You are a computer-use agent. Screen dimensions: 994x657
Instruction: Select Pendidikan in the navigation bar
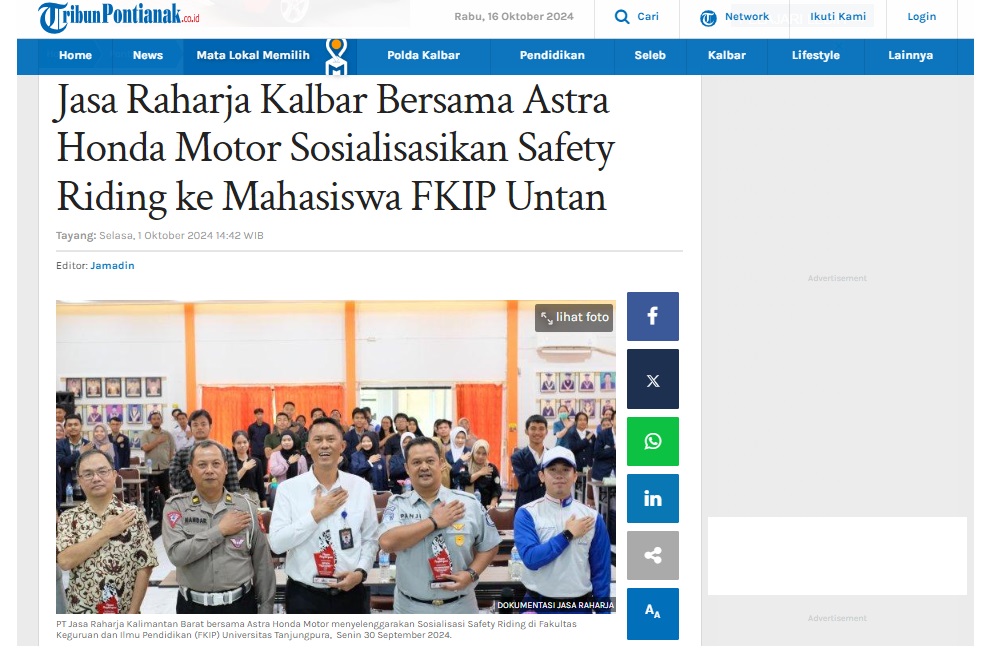click(x=552, y=55)
